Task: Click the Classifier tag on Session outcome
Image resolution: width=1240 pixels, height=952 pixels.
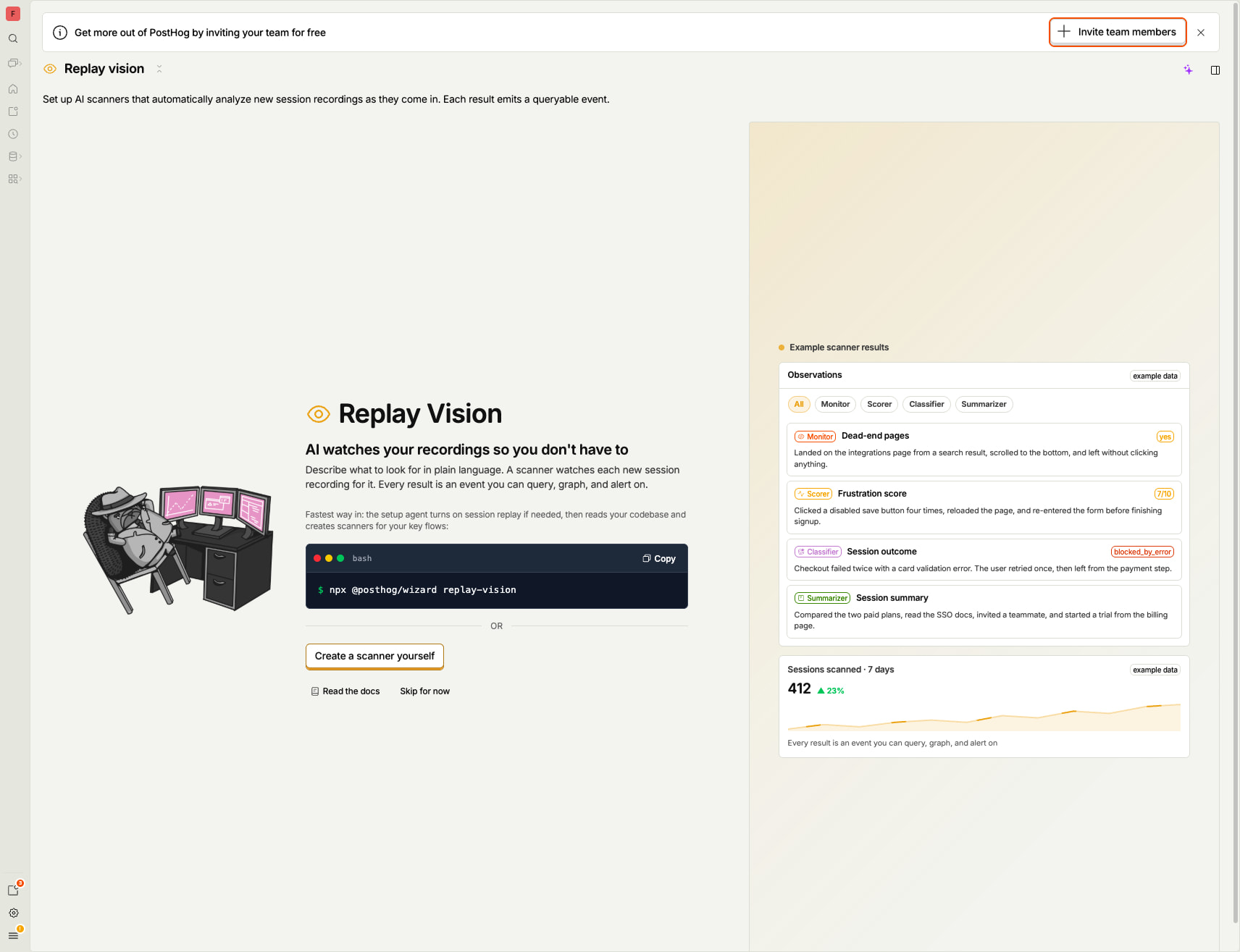Action: (x=817, y=552)
